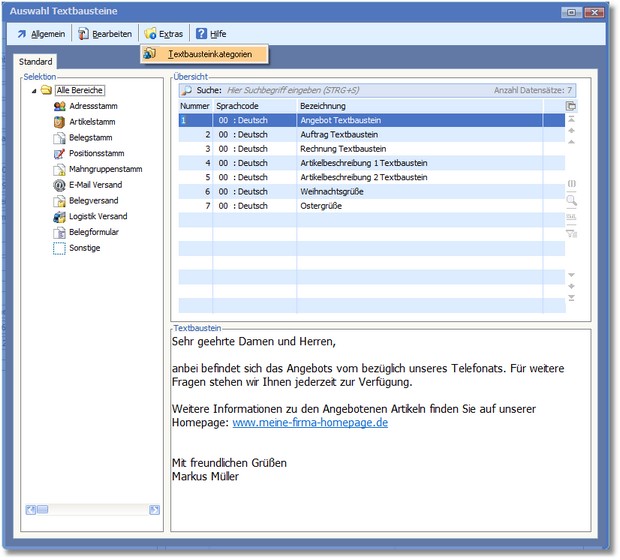Image resolution: width=620 pixels, height=560 pixels.
Task: Open the Hilfe menu
Action: (x=211, y=34)
